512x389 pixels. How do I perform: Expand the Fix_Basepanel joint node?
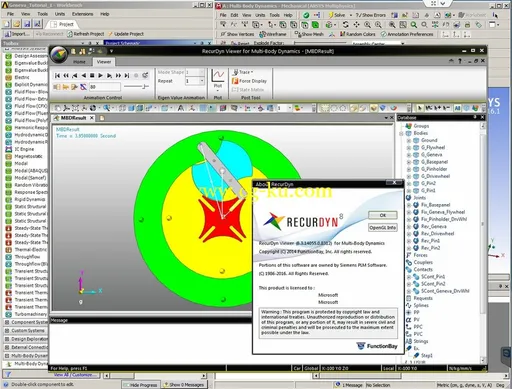pyautogui.click(x=409, y=205)
